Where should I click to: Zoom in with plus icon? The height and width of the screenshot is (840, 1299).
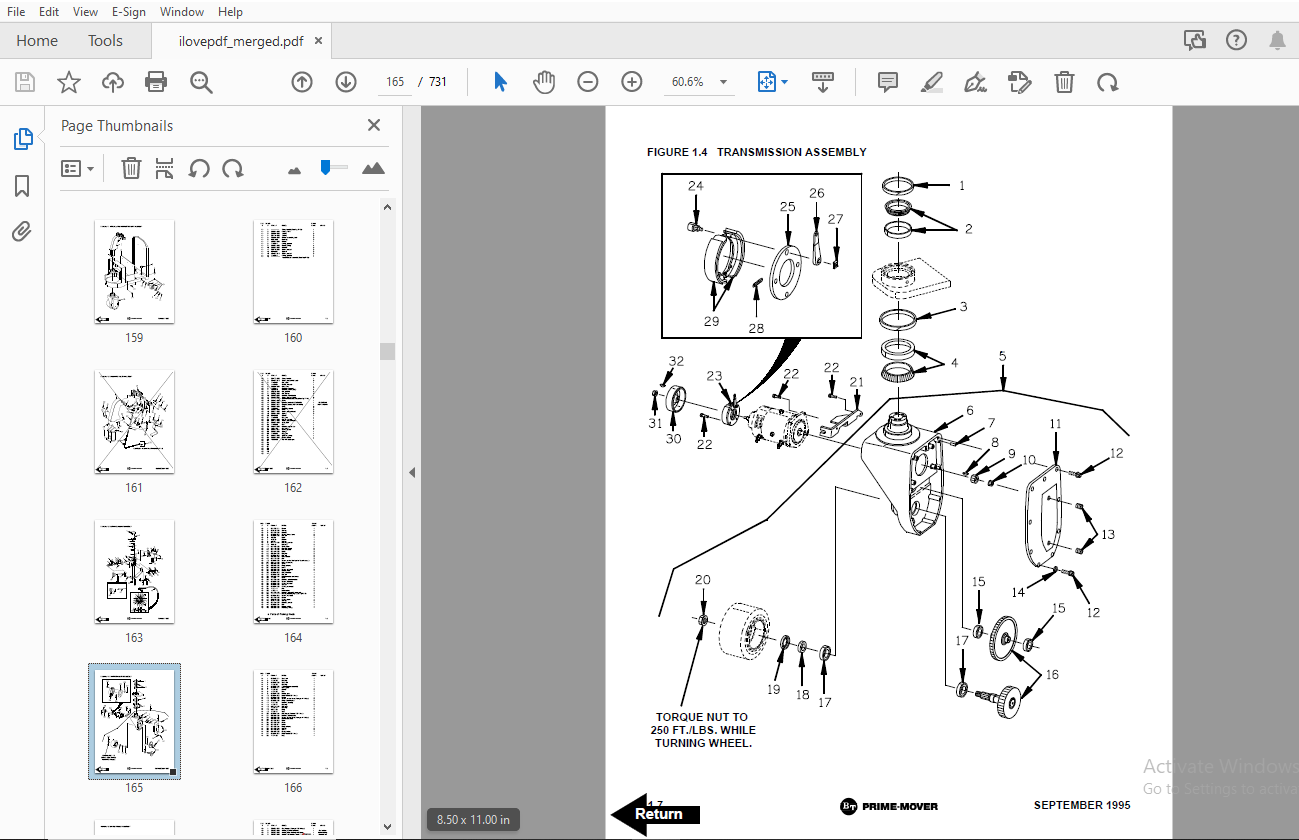632,82
